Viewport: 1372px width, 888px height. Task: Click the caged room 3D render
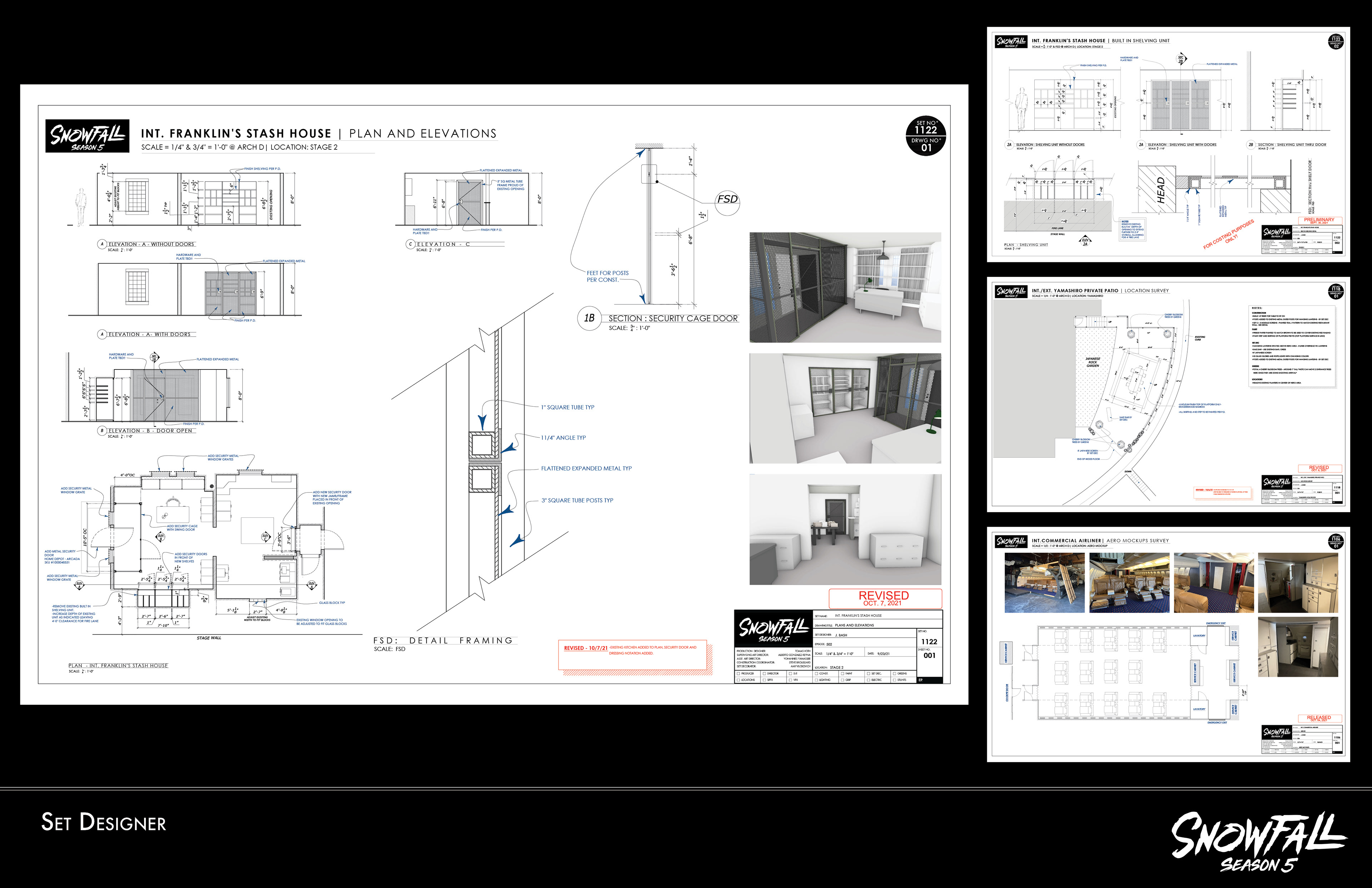coord(845,288)
